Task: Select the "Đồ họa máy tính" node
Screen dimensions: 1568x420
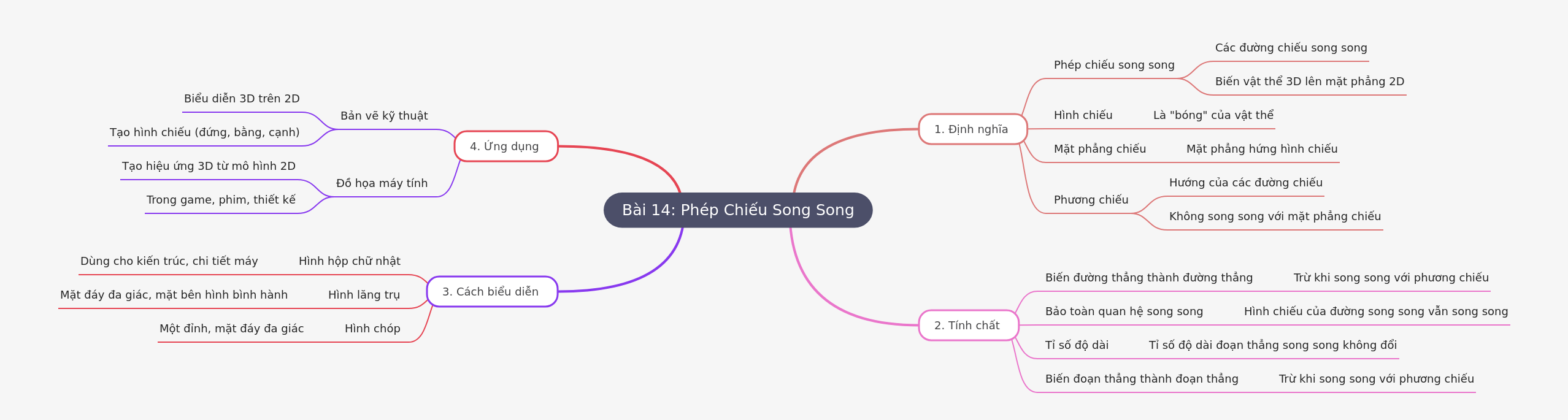Action: [x=382, y=183]
